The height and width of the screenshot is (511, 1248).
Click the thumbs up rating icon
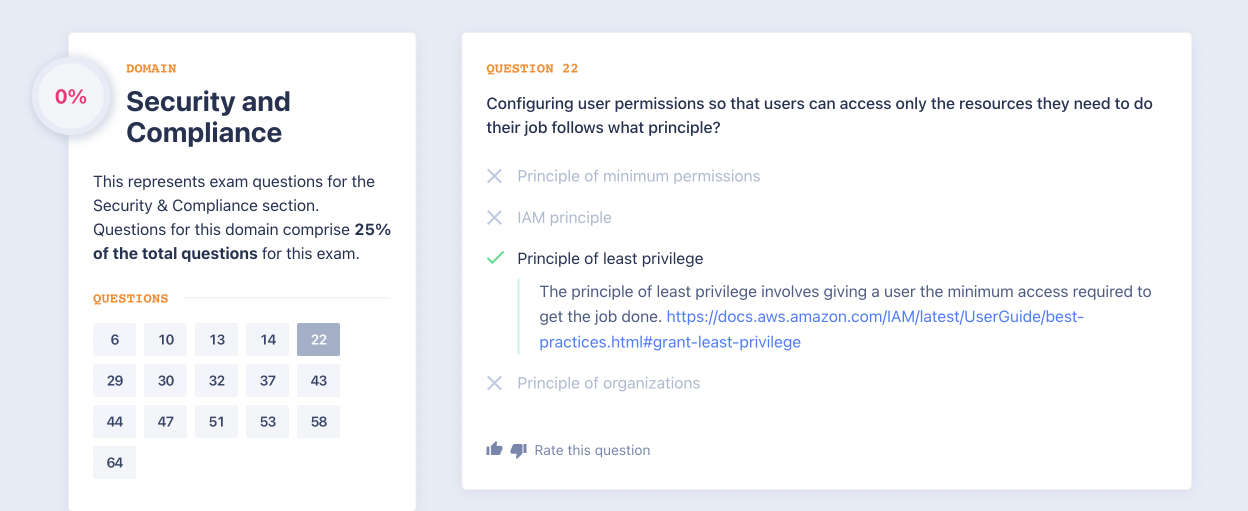coord(494,450)
